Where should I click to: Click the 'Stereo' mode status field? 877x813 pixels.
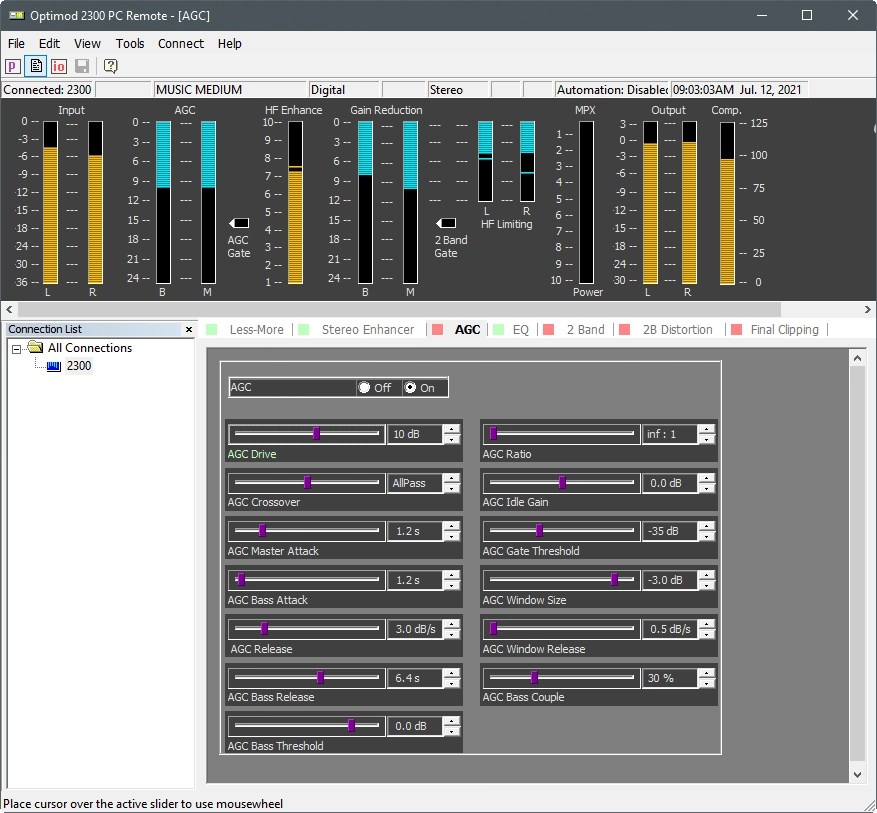(x=459, y=89)
